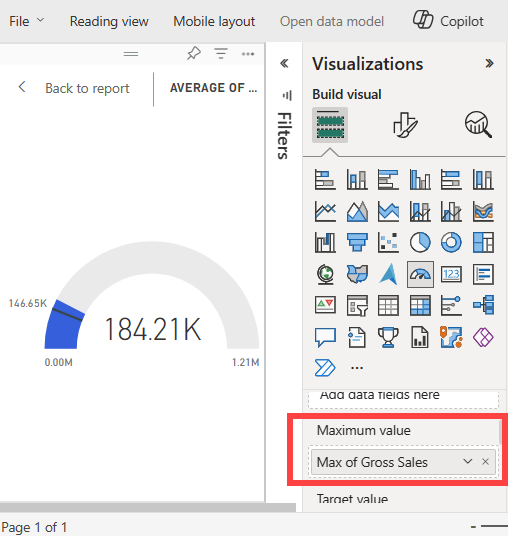This screenshot has width=508, height=536.
Task: Add the Metrics trophy visual
Action: (x=388, y=337)
